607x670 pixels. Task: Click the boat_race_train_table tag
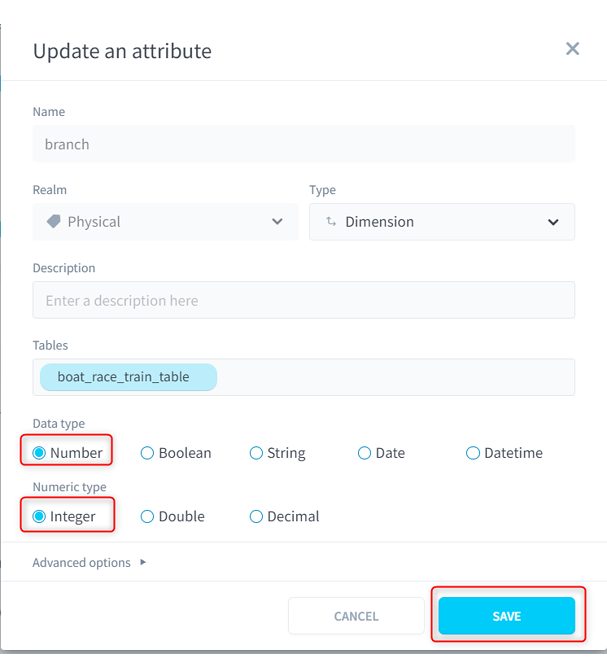point(128,377)
